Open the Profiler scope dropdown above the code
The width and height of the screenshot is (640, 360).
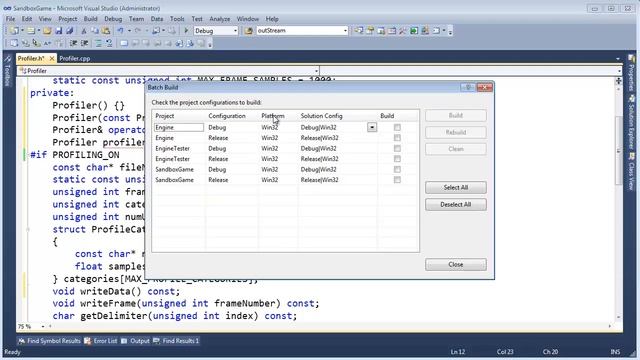pyautogui.click(x=316, y=71)
